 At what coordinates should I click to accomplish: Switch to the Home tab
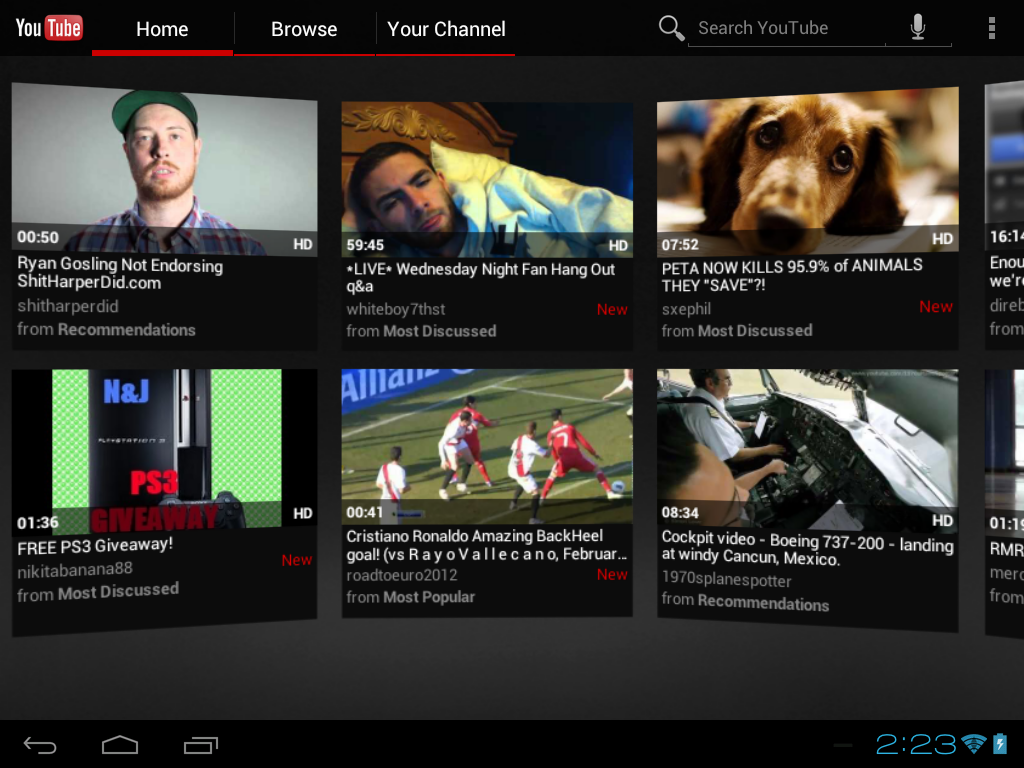162,29
